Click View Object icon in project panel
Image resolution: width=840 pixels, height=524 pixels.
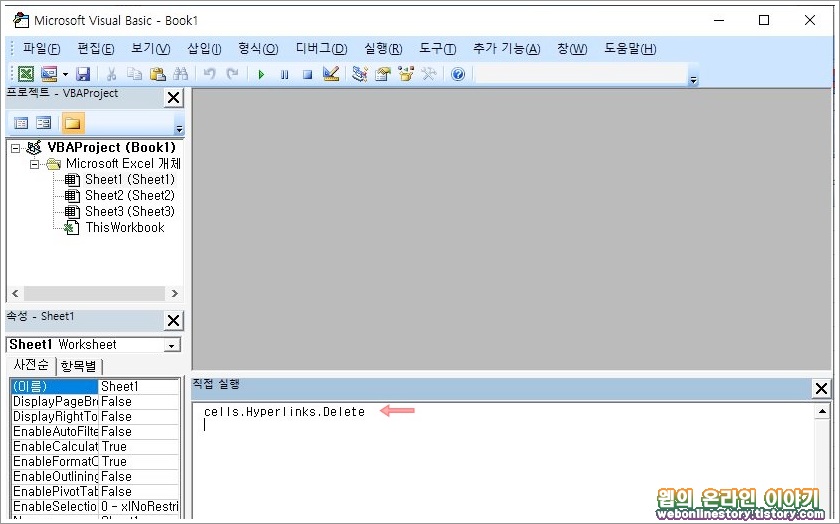coord(44,123)
